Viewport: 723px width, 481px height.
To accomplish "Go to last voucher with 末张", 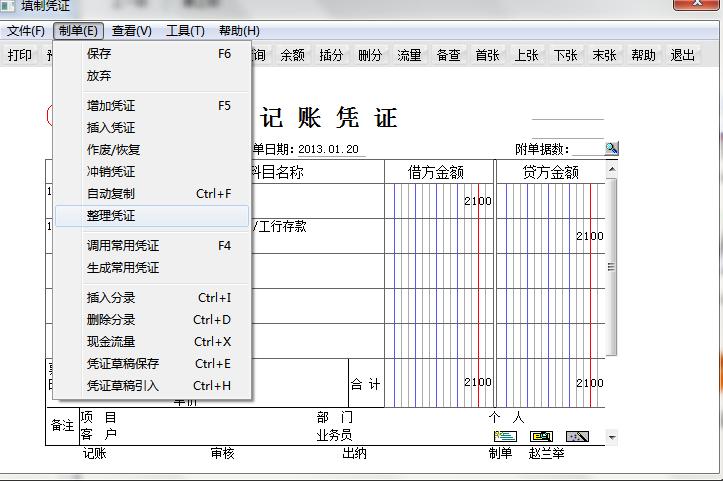I will coord(604,55).
